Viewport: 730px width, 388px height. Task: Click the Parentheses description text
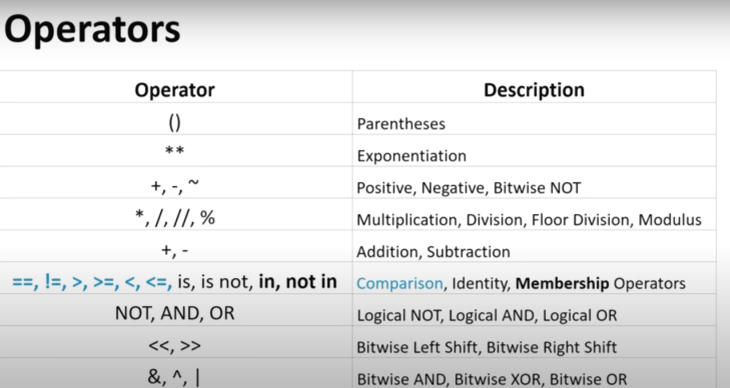pos(401,124)
